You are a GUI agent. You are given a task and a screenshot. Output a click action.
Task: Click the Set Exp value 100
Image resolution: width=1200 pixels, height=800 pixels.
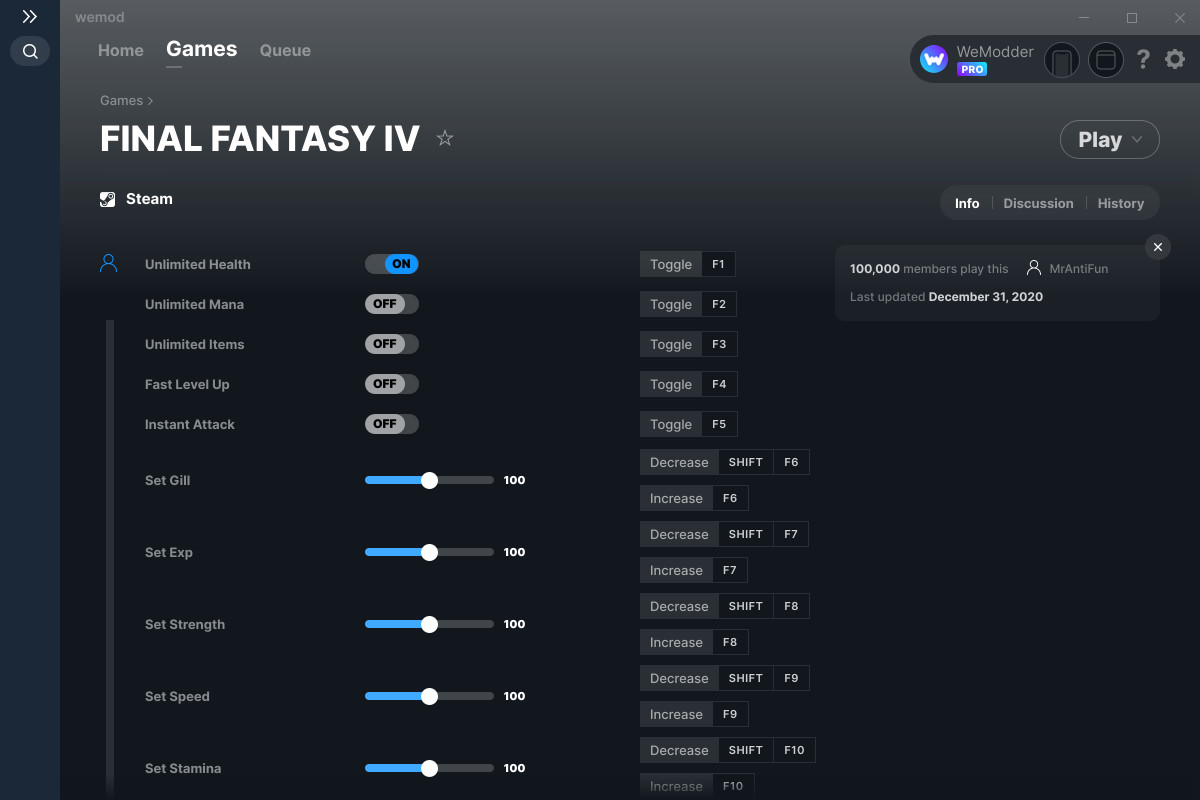pos(514,552)
